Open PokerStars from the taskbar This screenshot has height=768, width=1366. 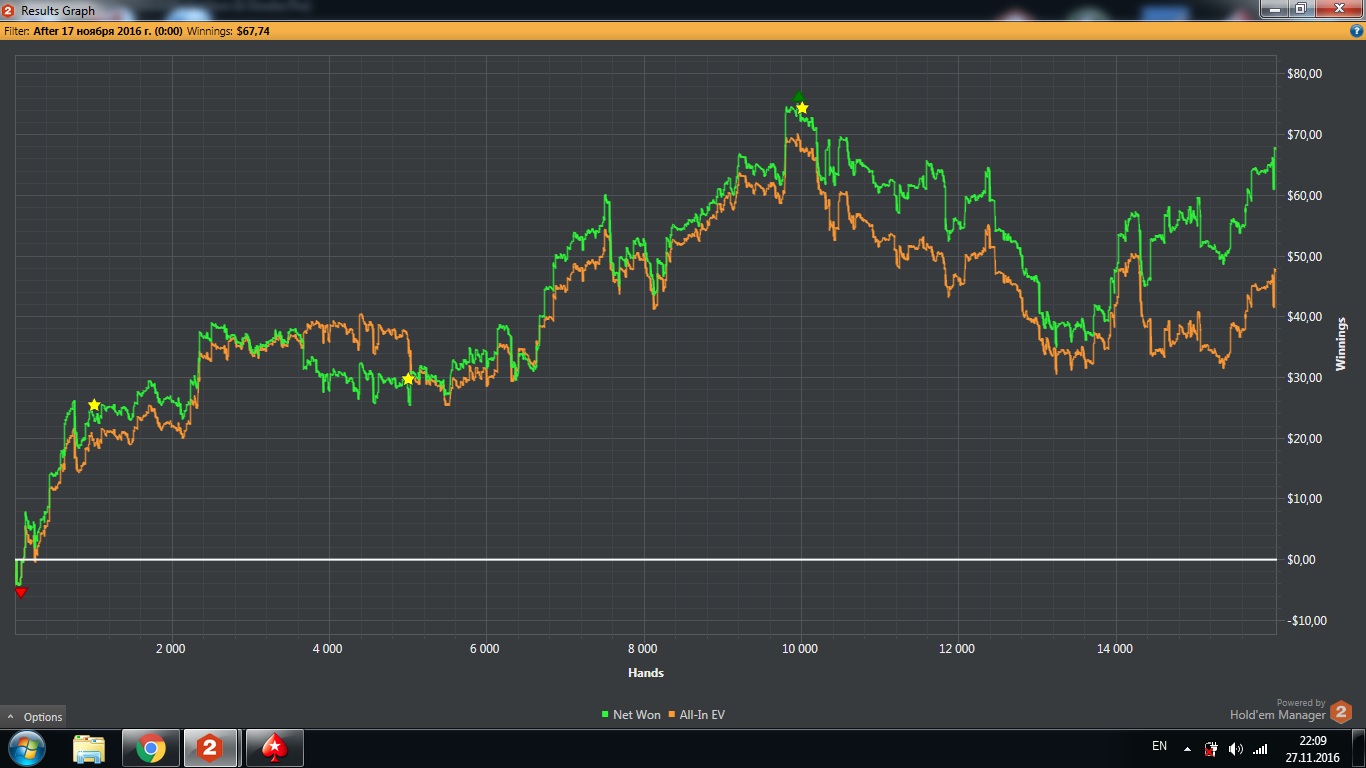tap(274, 748)
